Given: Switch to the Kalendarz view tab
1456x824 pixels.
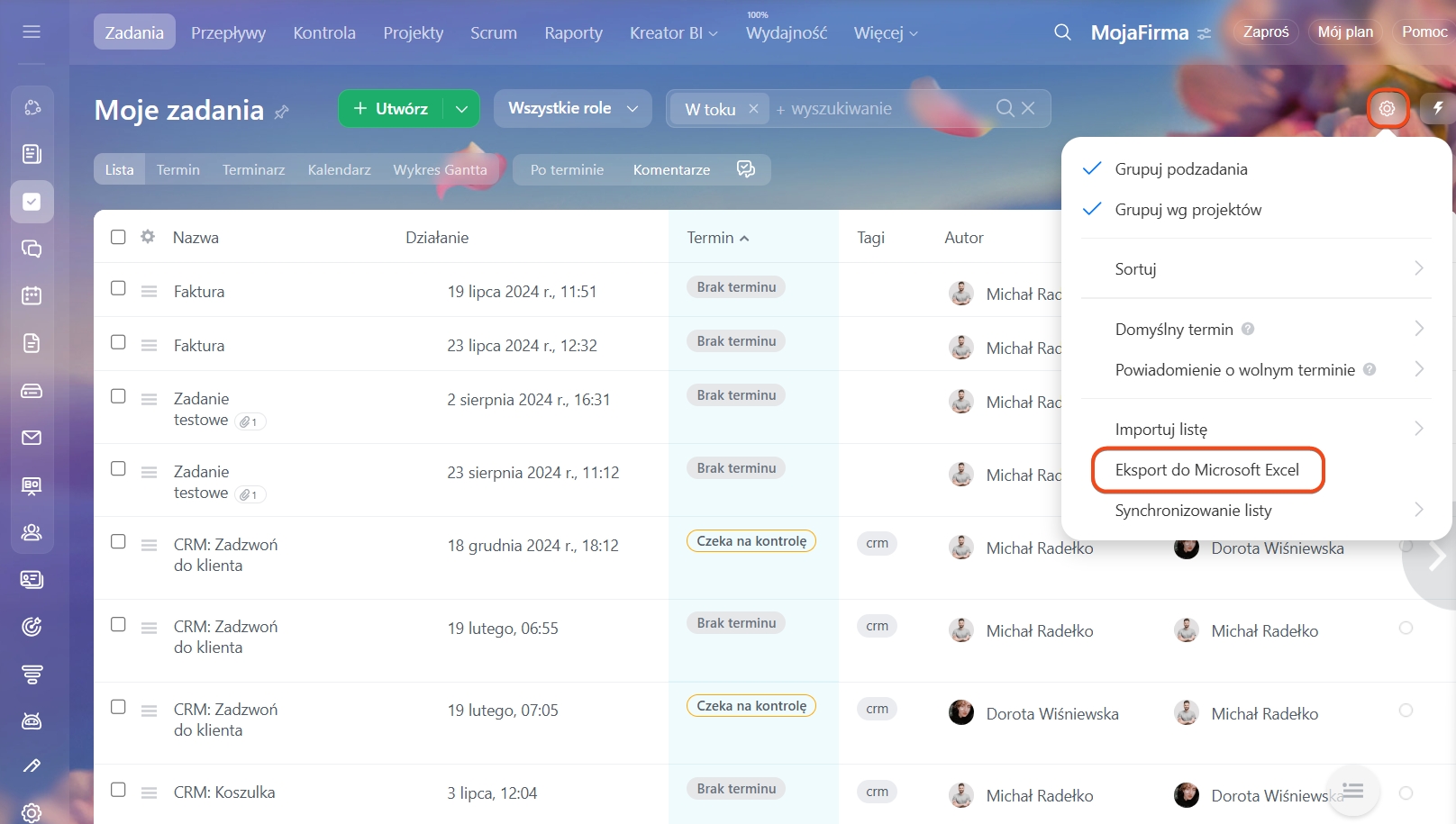Looking at the screenshot, I should pyautogui.click(x=339, y=169).
